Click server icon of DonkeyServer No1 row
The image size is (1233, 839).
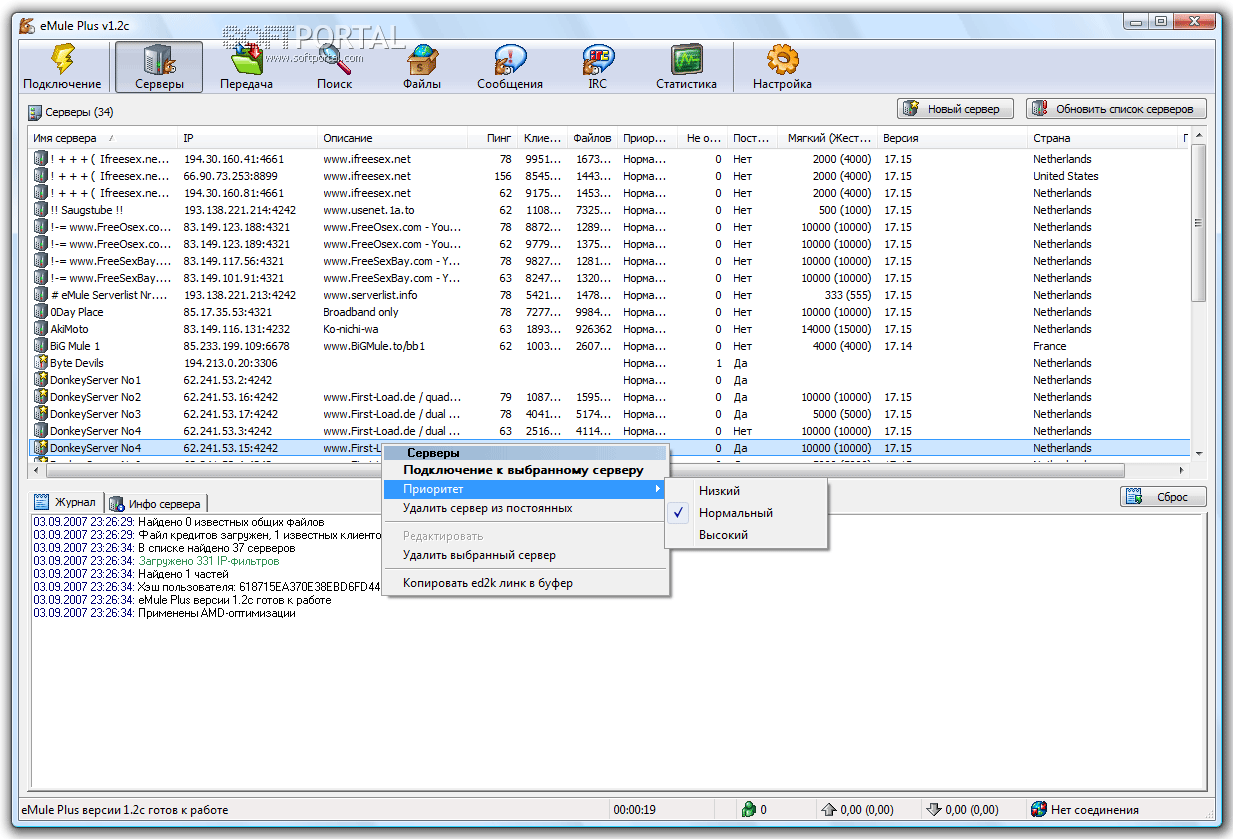(41, 380)
